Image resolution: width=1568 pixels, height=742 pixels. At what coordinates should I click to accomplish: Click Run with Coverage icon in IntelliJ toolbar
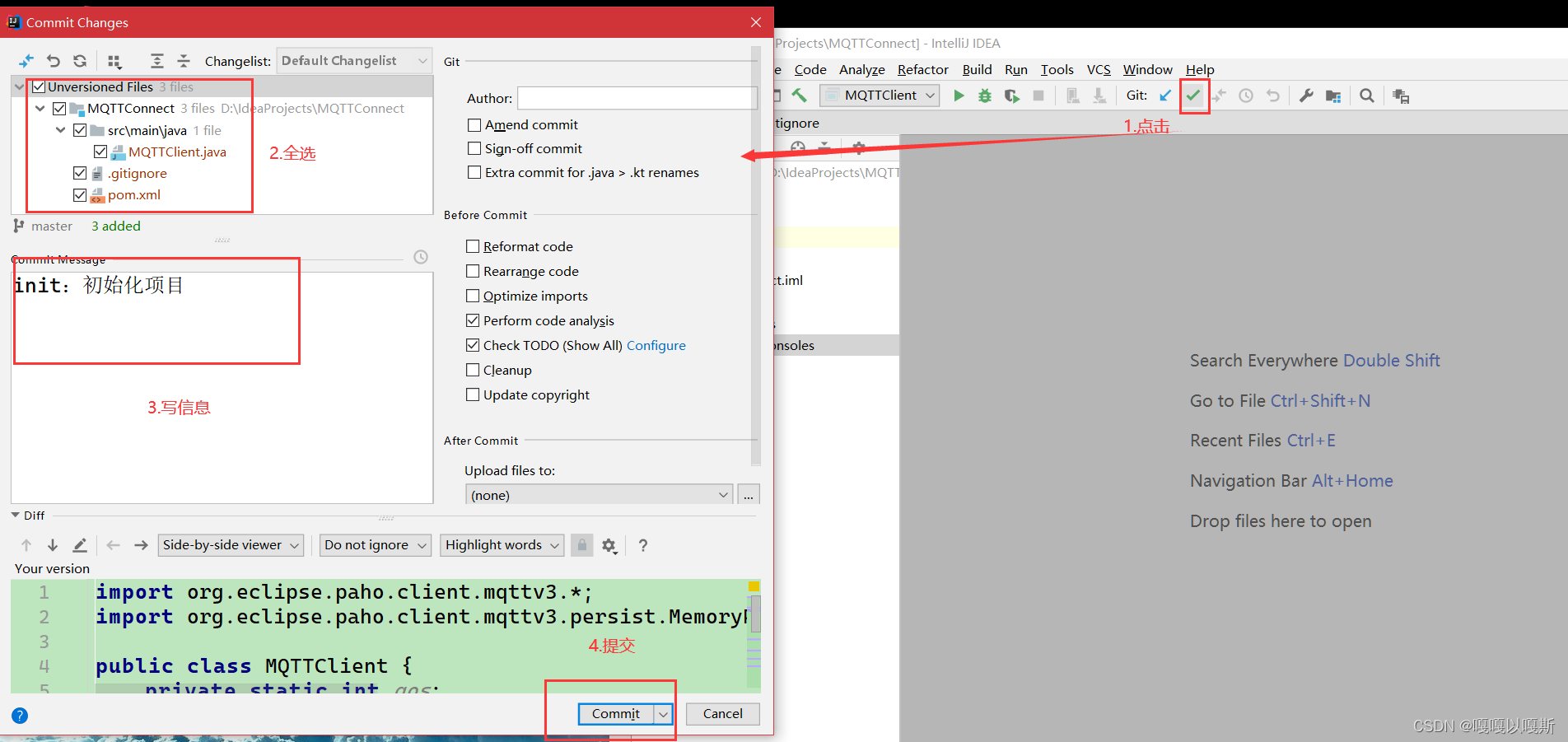[x=1012, y=96]
